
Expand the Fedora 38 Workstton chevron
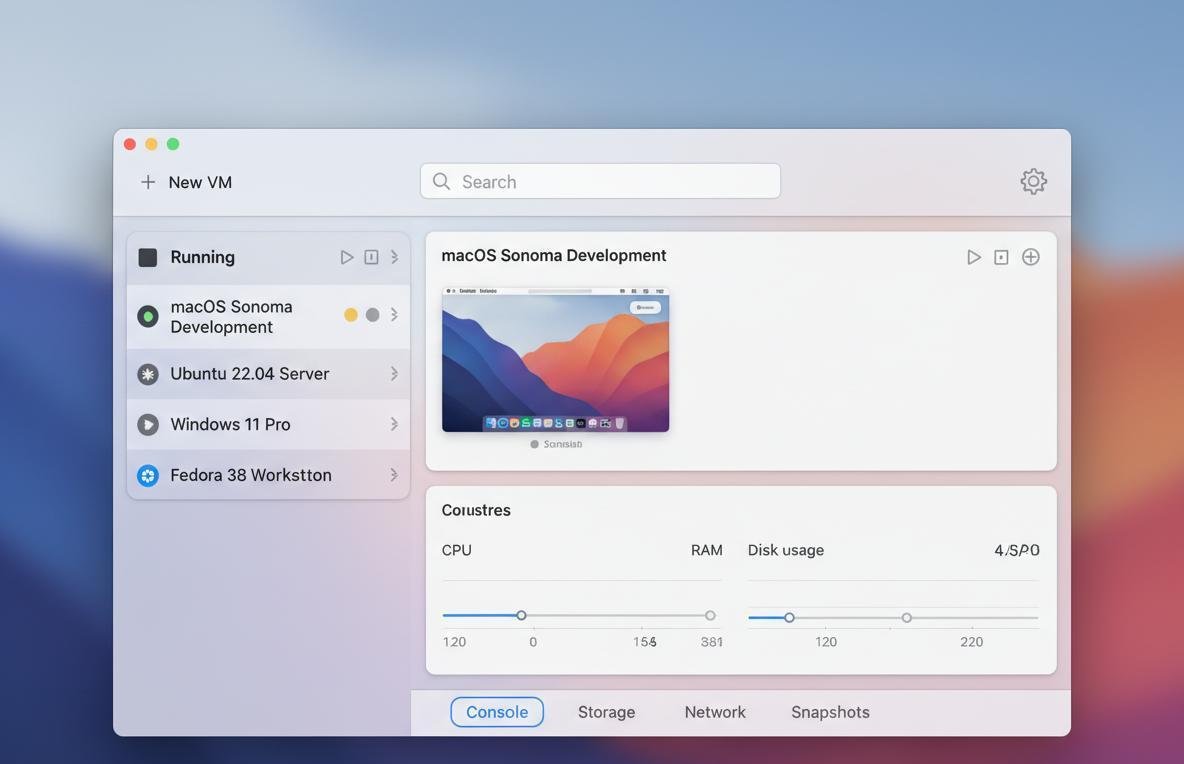394,475
